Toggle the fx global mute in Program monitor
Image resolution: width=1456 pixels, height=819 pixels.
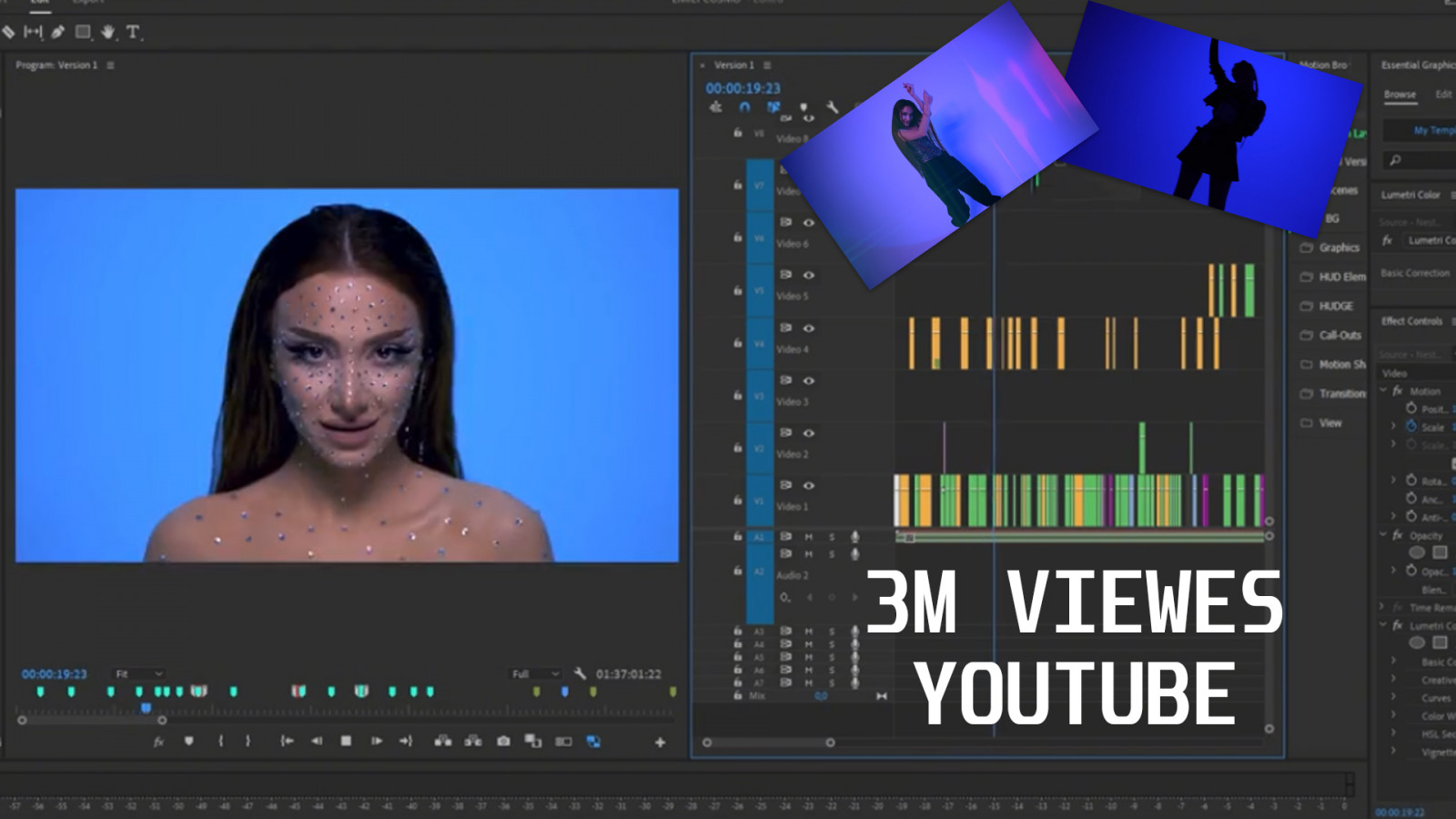coord(158,741)
